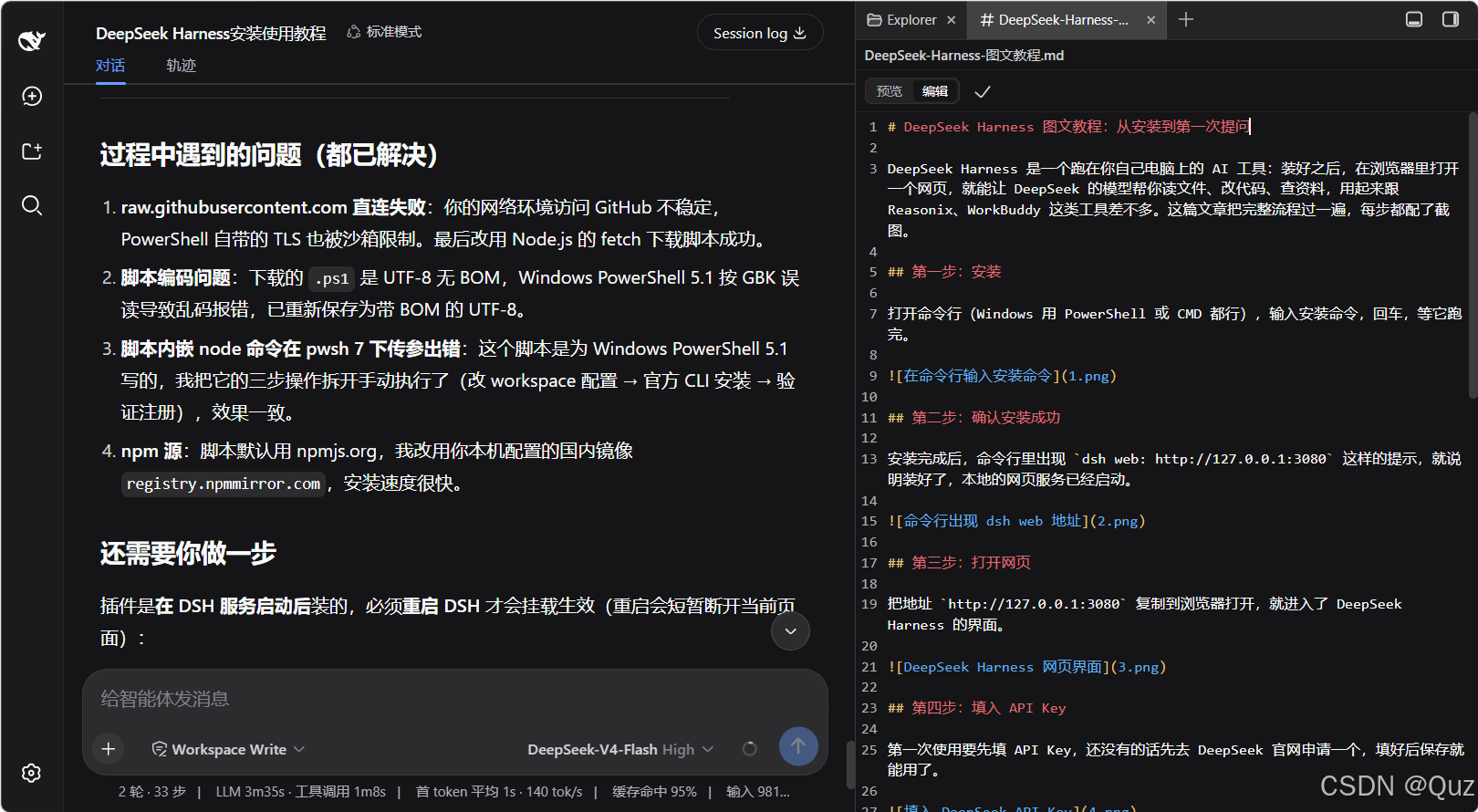Click status entry '首 token 平均 1s · 140 tok/s'

498,792
